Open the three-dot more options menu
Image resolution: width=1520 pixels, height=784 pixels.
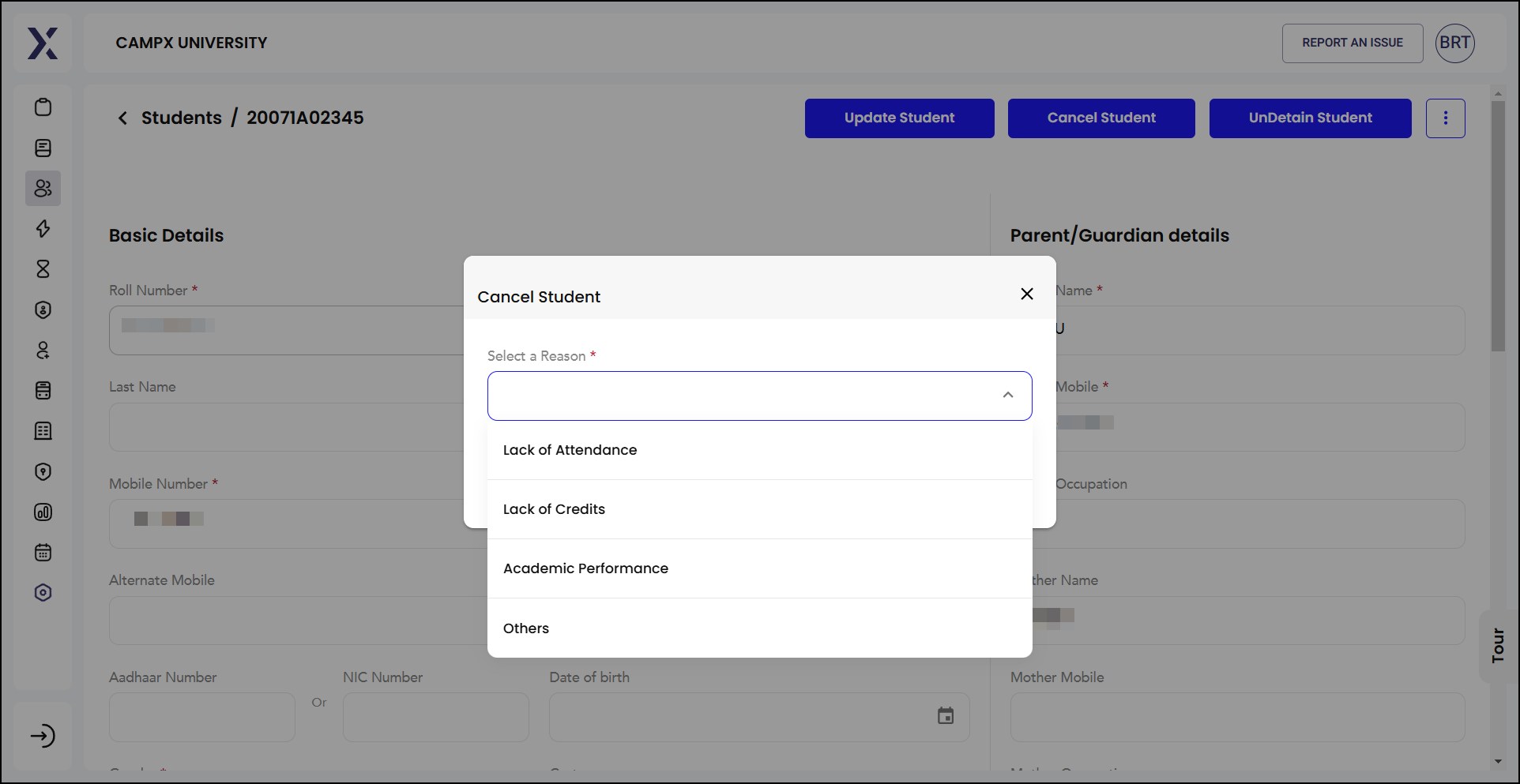click(1446, 118)
